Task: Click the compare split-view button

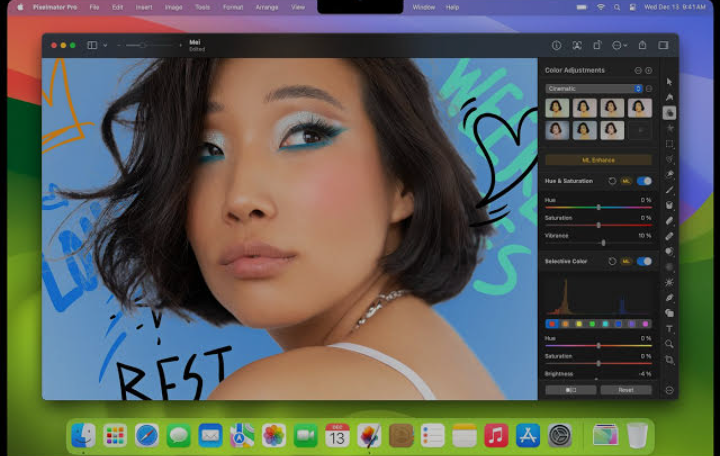Action: pyautogui.click(x=571, y=390)
